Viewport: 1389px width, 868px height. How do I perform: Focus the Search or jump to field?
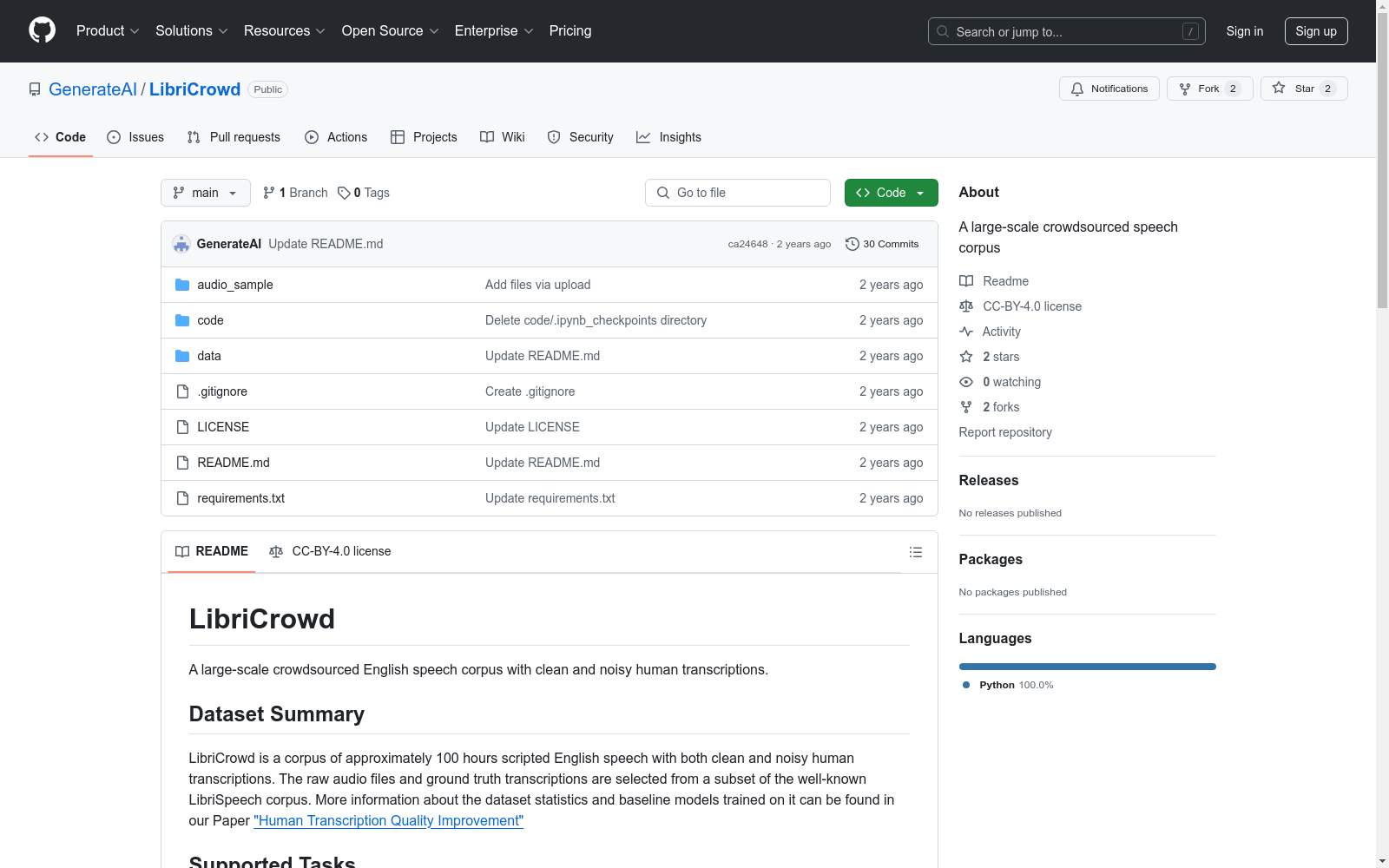1067,31
